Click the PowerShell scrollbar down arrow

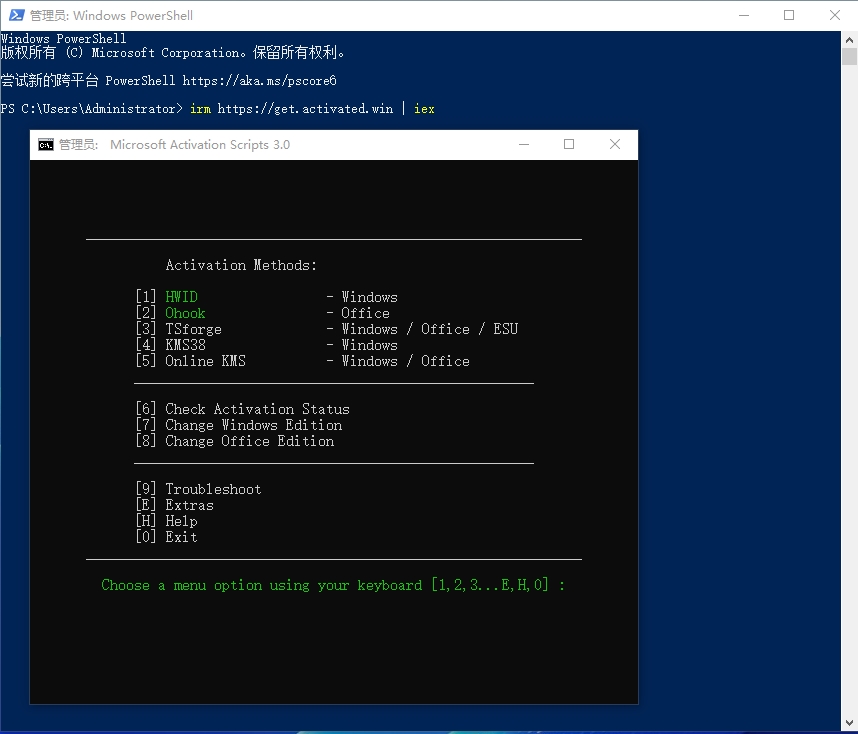[849, 723]
